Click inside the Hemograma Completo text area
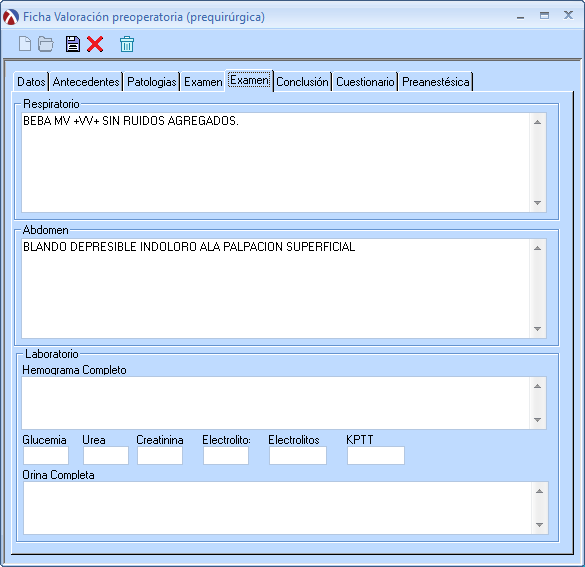The width and height of the screenshot is (585, 567). 276,403
